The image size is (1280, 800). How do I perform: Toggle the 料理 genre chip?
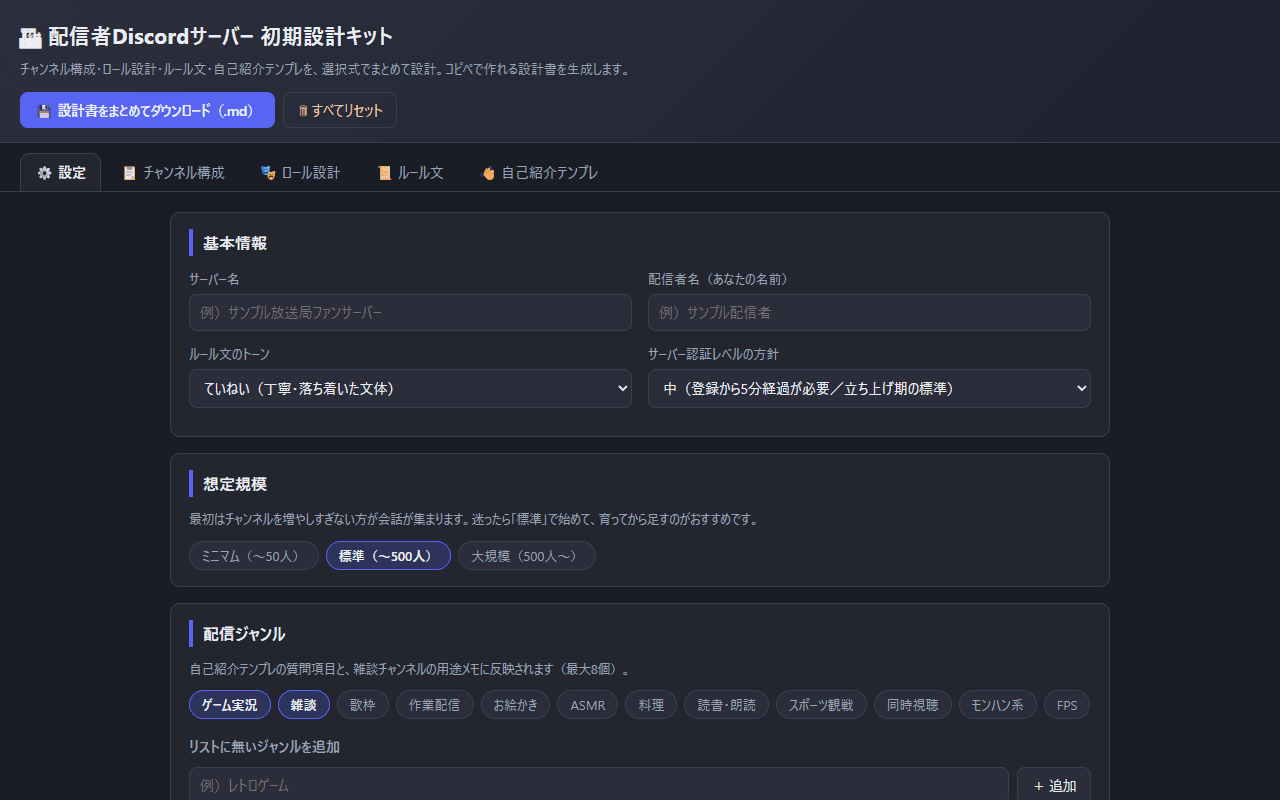[x=652, y=705]
